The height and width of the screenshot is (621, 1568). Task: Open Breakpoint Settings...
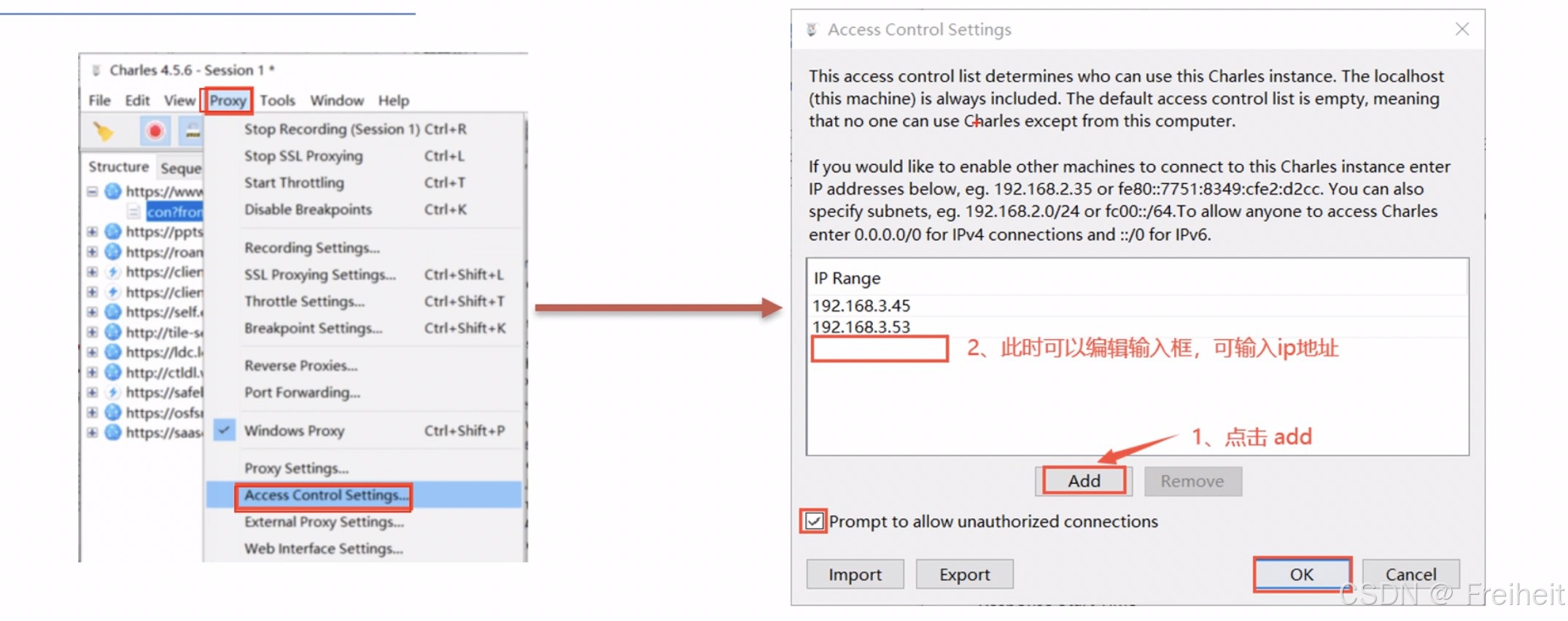(x=365, y=329)
